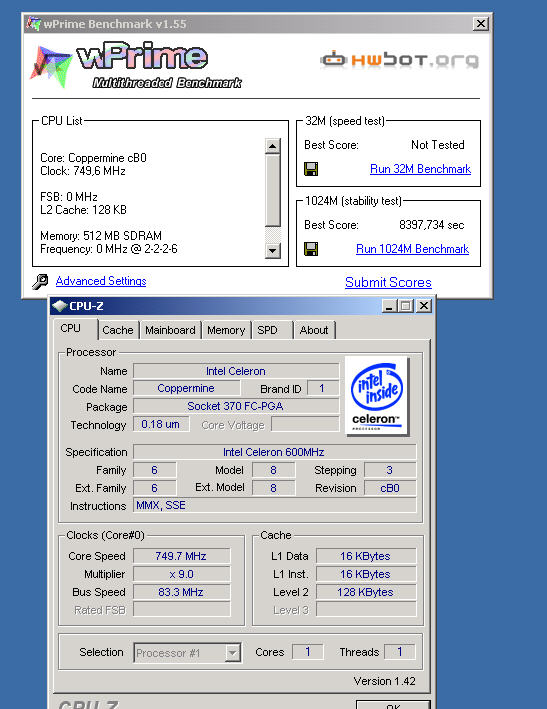The width and height of the screenshot is (547, 709).
Task: Close the wPrime Benchmark window
Action: coord(481,24)
